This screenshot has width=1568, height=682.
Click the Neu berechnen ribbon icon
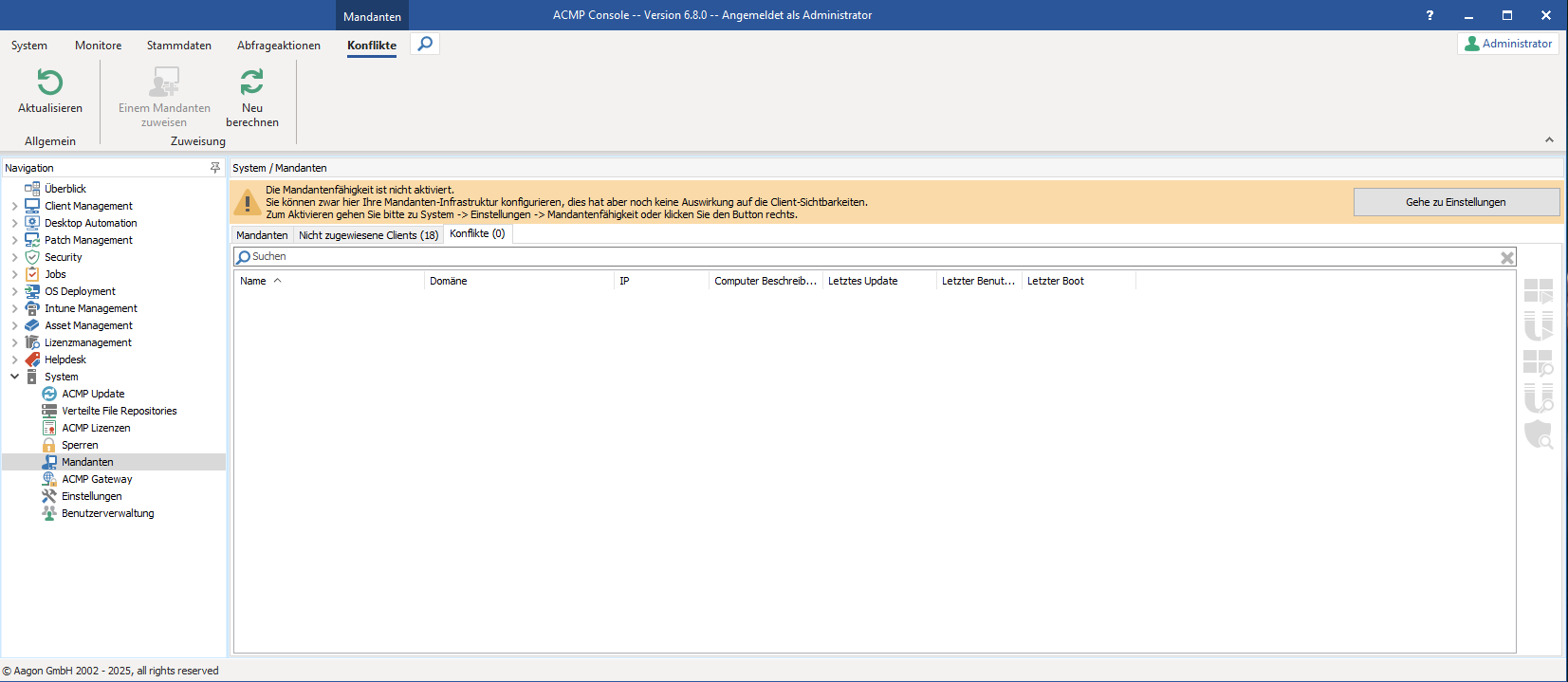(x=251, y=83)
